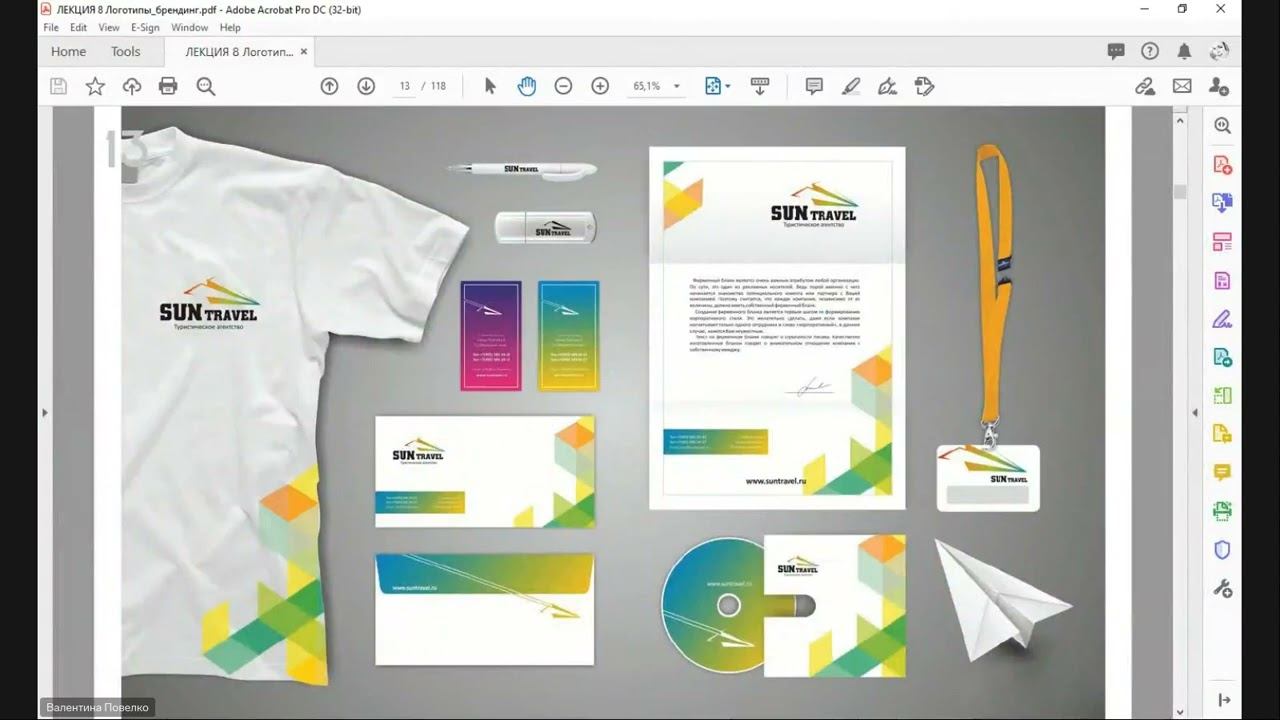Upload the file with the cloud icon
Viewport: 1280px width, 720px height.
tap(132, 86)
